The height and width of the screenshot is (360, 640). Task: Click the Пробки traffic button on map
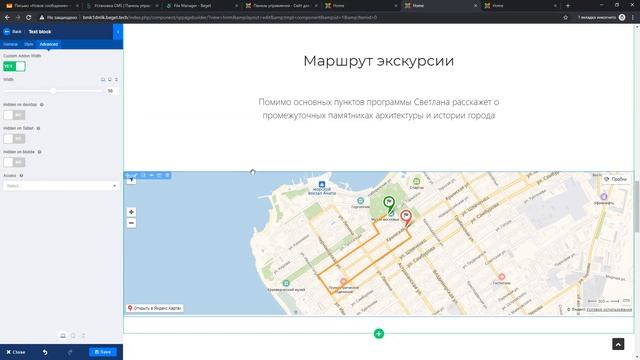tap(616, 179)
